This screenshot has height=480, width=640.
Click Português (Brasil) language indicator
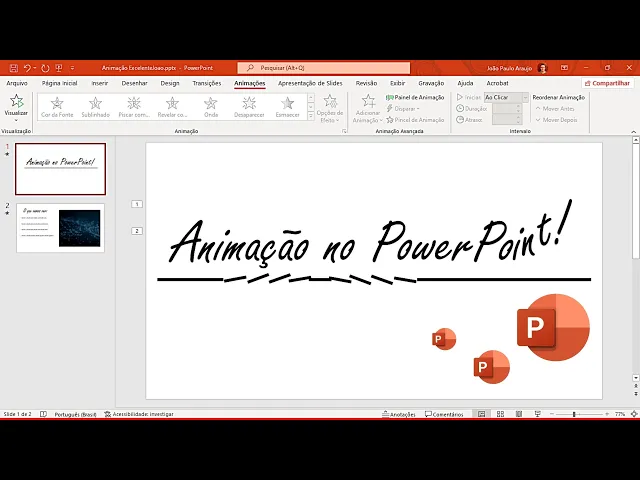click(x=76, y=414)
